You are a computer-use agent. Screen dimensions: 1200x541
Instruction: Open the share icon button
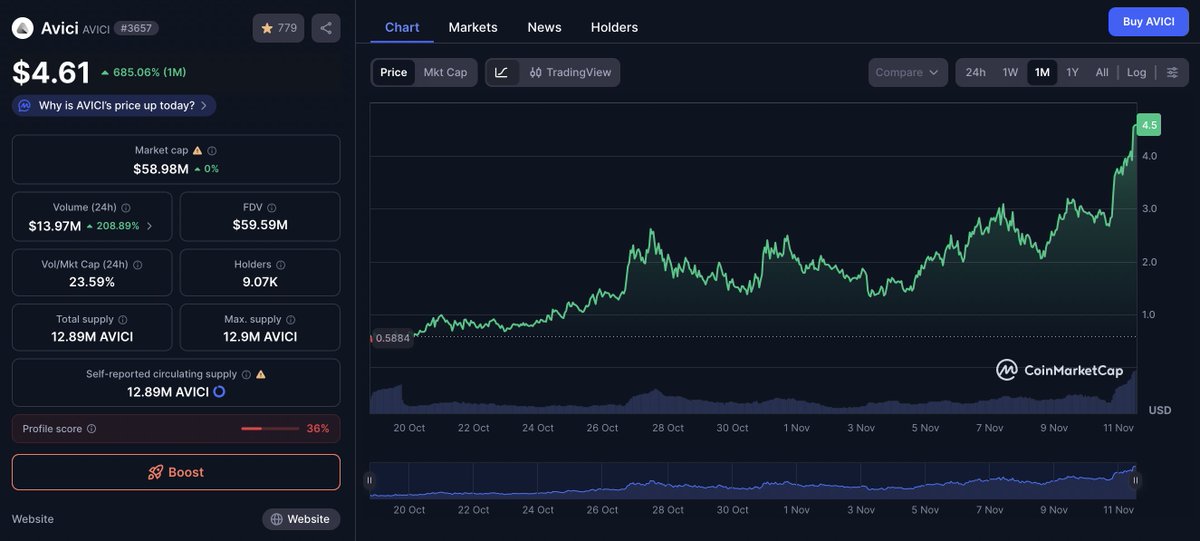(326, 28)
